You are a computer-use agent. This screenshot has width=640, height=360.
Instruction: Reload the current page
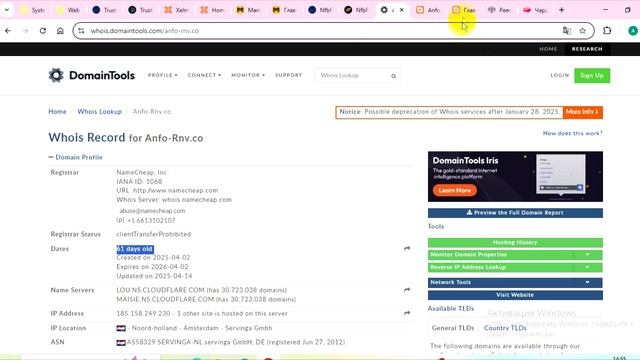42,31
